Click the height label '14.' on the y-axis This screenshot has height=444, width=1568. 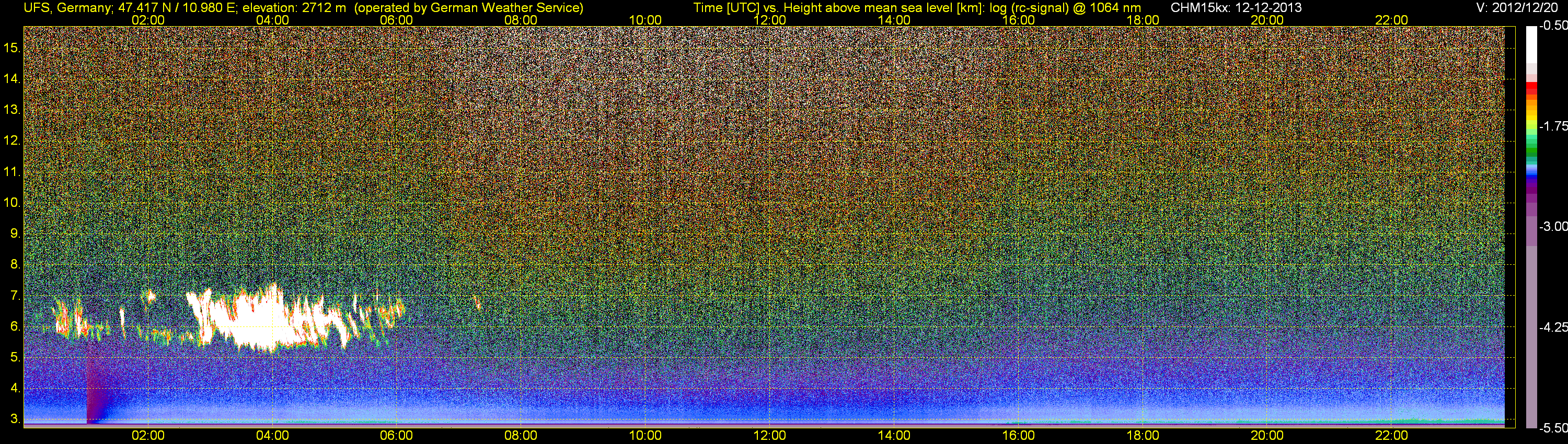click(x=12, y=78)
